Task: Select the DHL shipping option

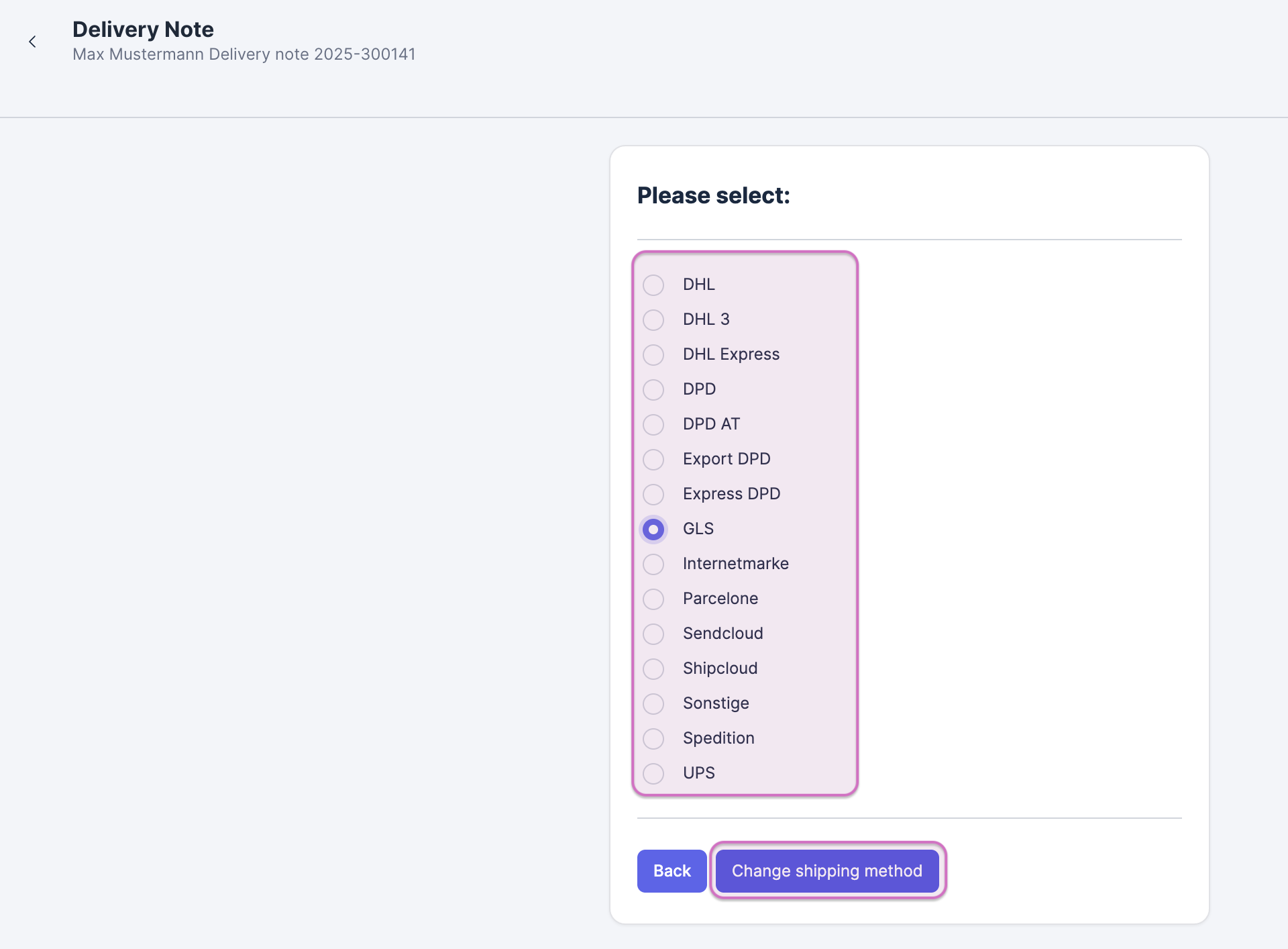Action: [653, 285]
